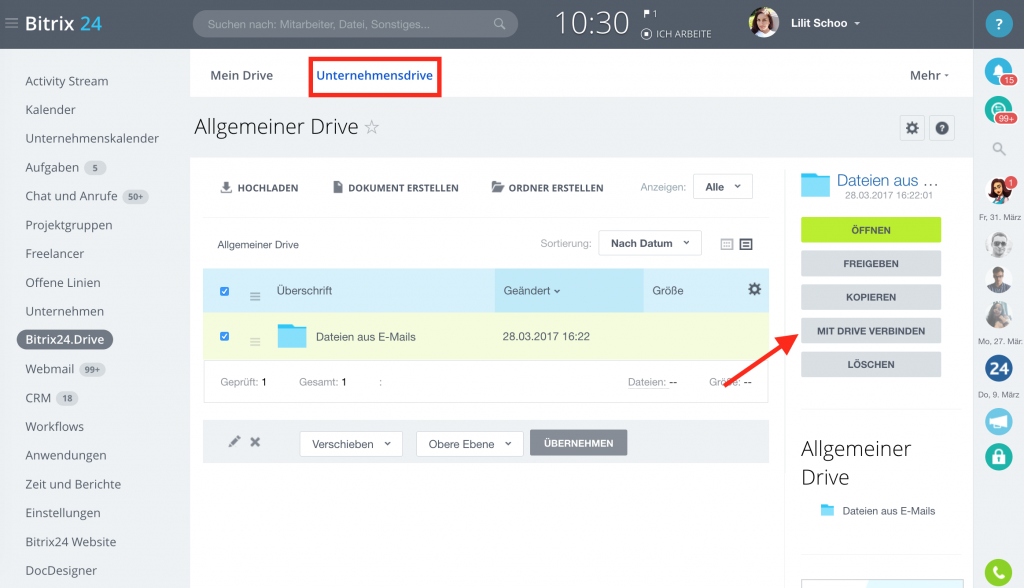Click the X delete icon in bottom action bar
Screen dimensions: 1024x588
[x=255, y=442]
